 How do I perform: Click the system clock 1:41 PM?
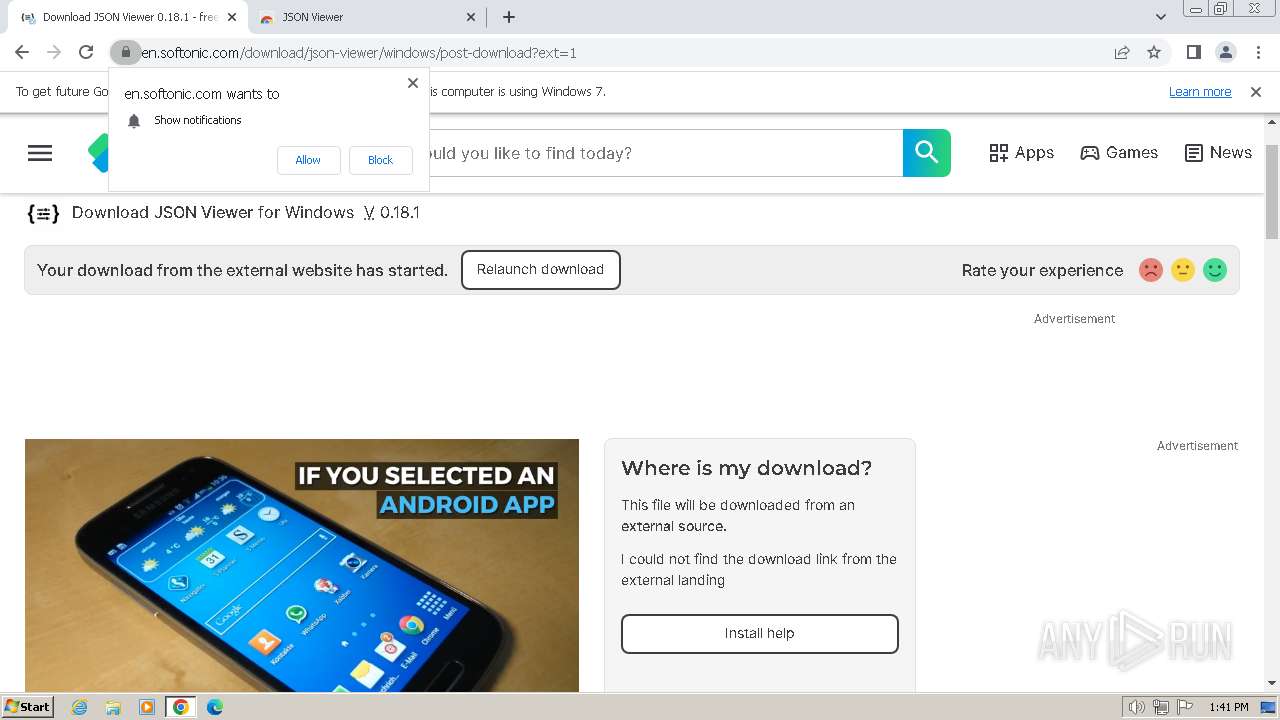point(1228,707)
